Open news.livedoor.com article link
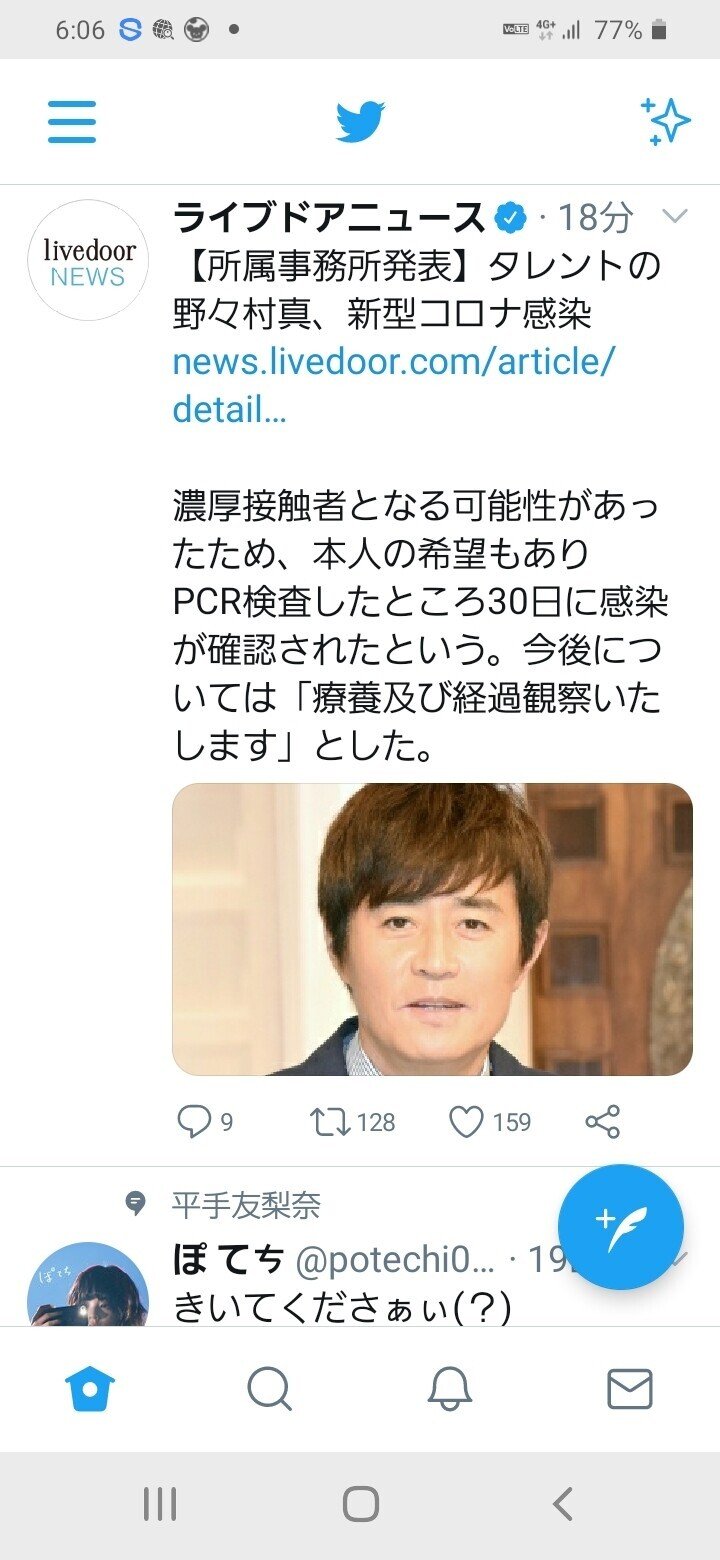The image size is (720, 1560). click(x=394, y=385)
